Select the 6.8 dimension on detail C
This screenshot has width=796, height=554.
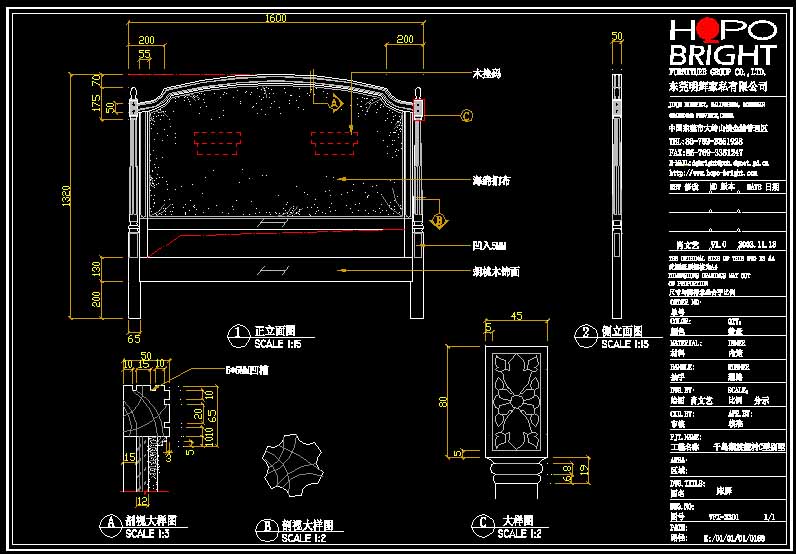click(569, 473)
